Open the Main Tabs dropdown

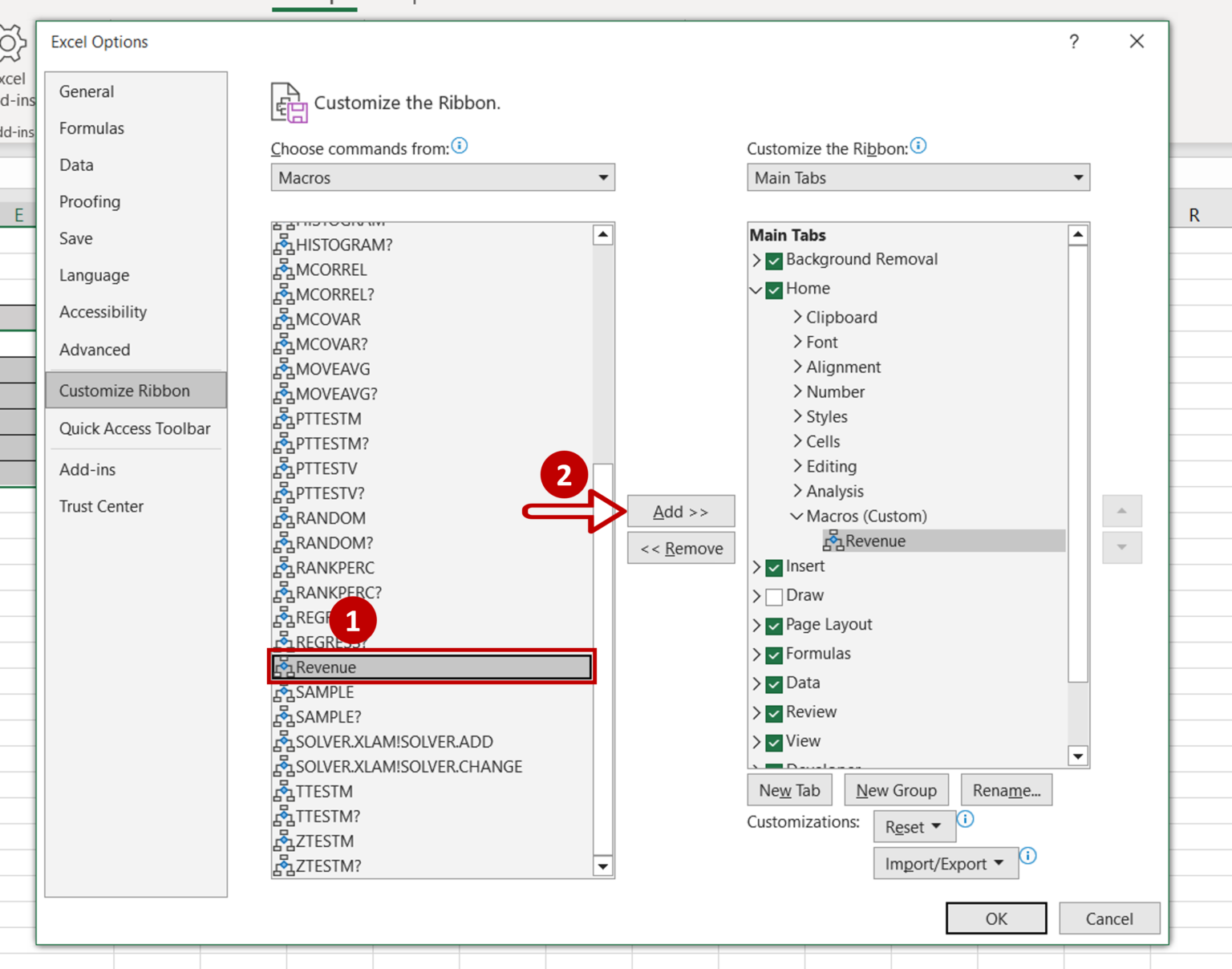1078,177
